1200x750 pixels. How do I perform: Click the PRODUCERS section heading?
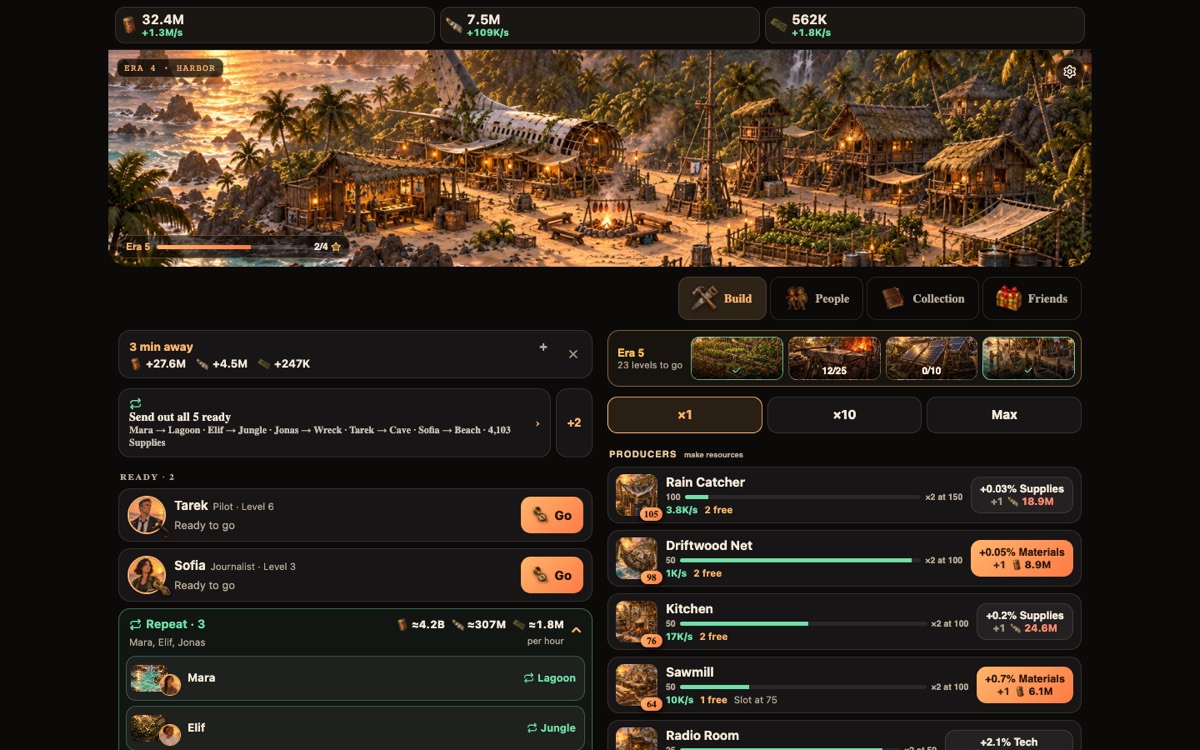[x=643, y=454]
